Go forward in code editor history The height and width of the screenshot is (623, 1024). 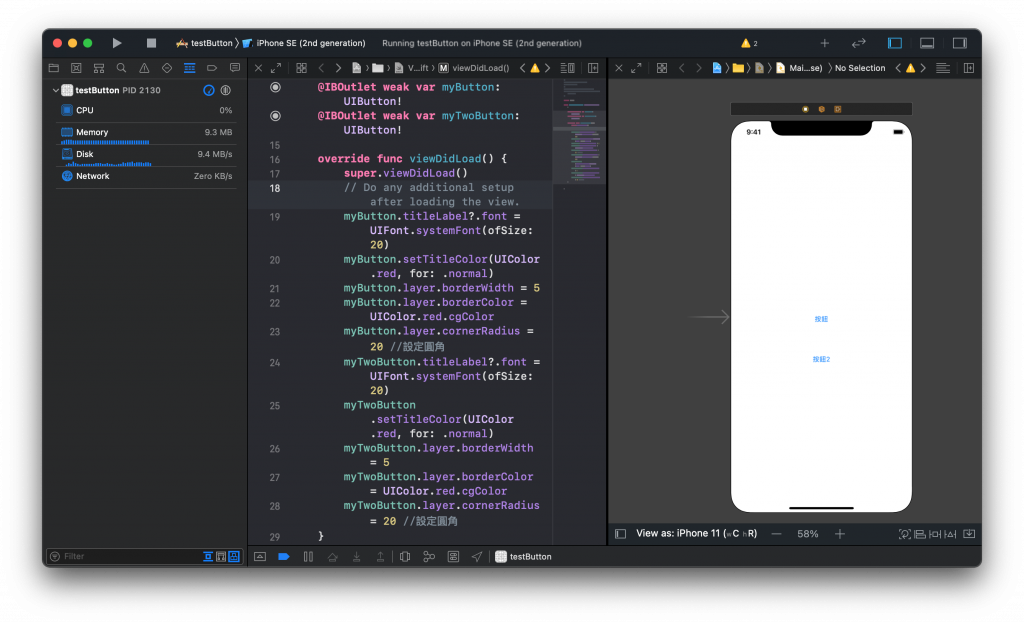(x=338, y=68)
